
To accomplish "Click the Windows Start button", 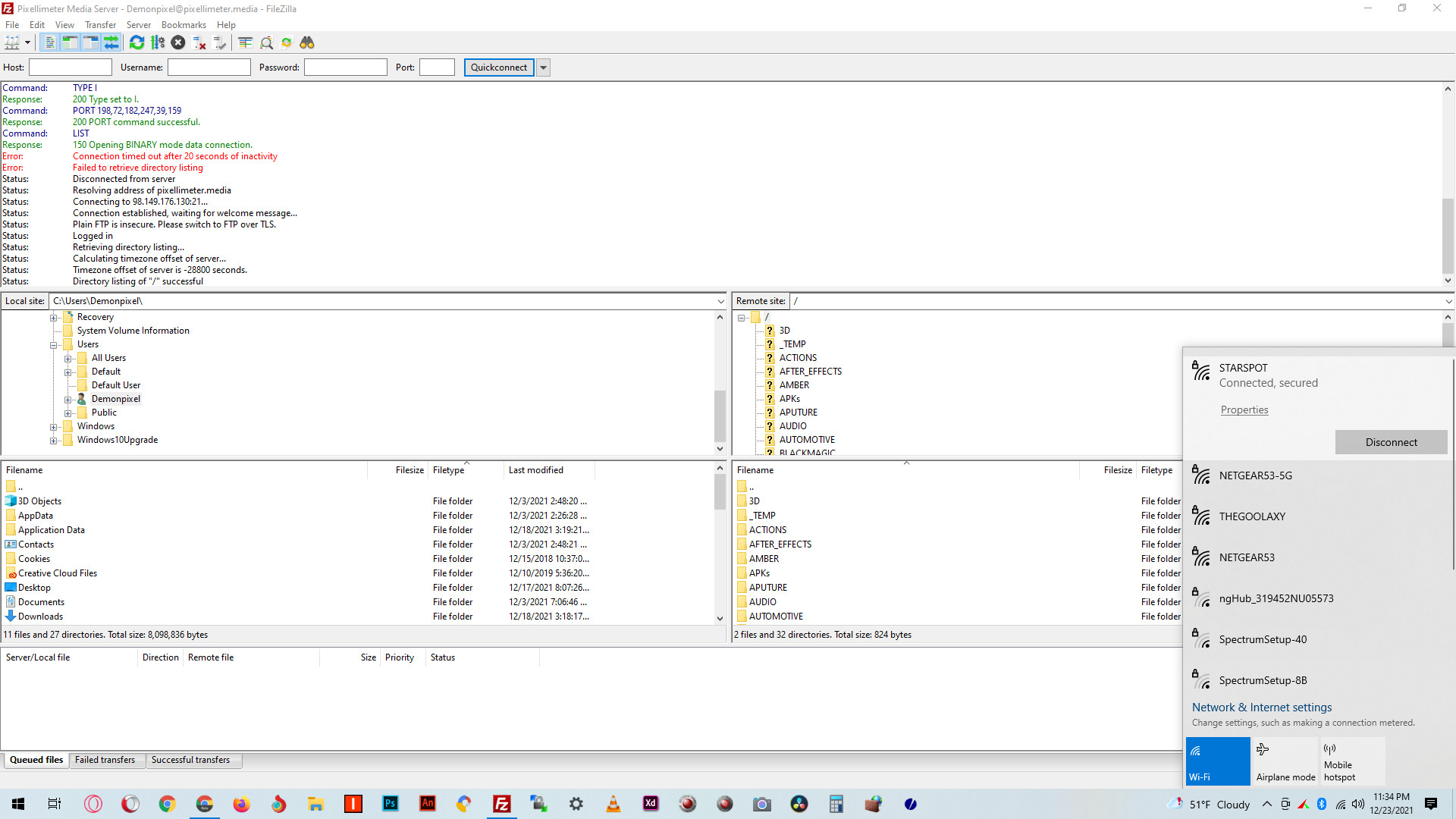I will pyautogui.click(x=18, y=804).
